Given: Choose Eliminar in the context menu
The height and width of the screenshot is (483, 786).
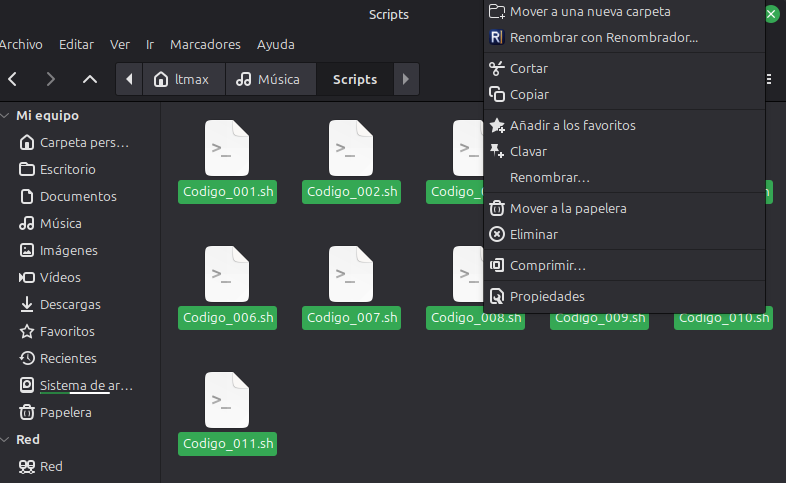Looking at the screenshot, I should [x=625, y=235].
